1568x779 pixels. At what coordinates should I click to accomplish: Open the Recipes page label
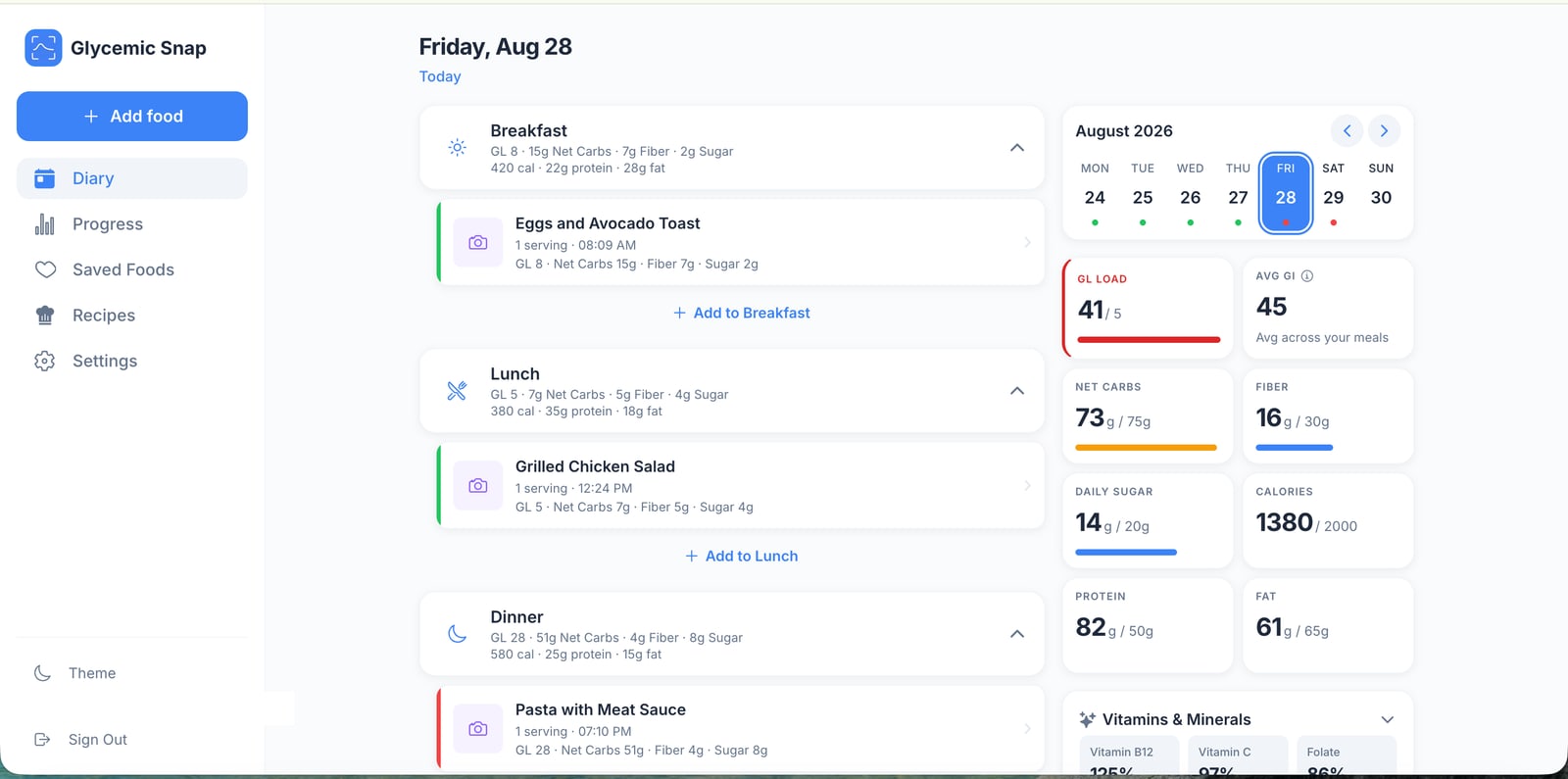coord(104,316)
